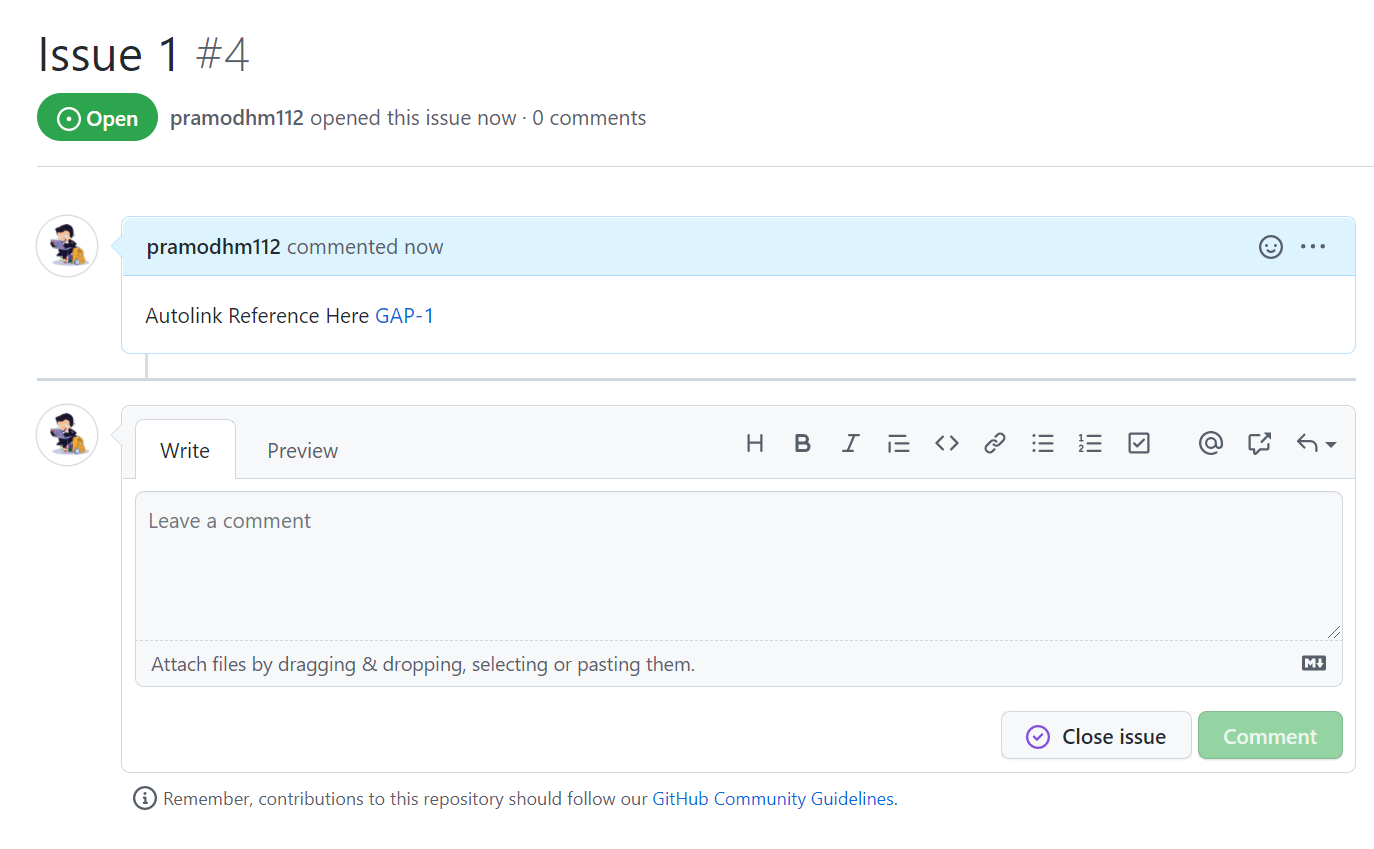Open pramodhm112 profile in issue header
This screenshot has height=849, width=1374.
click(x=237, y=118)
